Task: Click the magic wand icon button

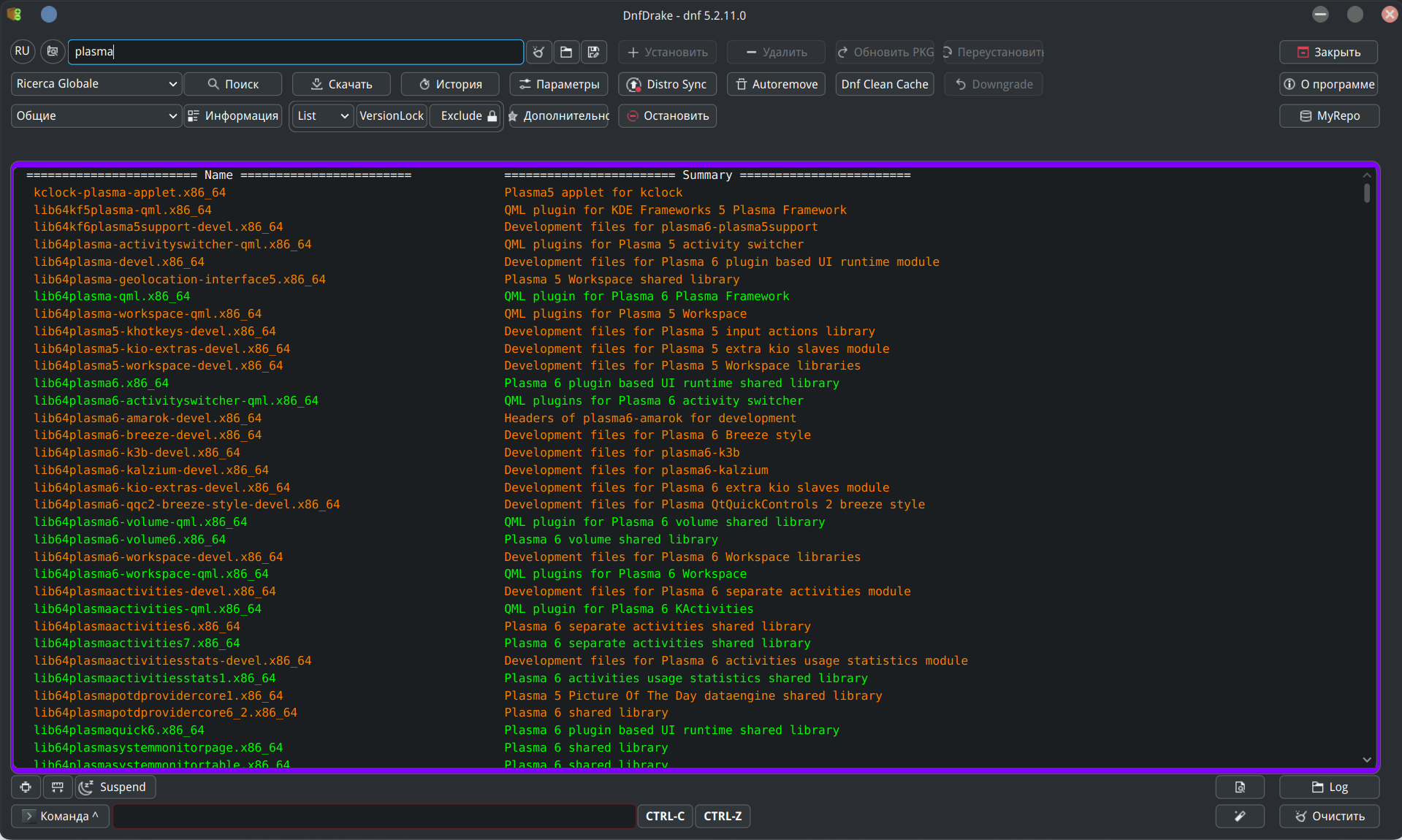Action: point(1240,816)
